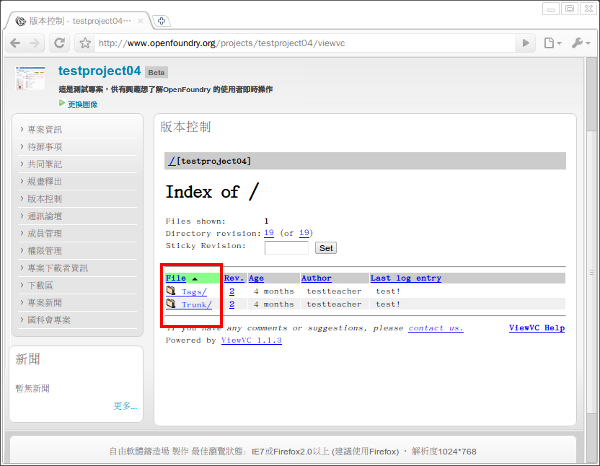Click the folder icon beside Tags/
This screenshot has height=466, width=600.
pos(171,291)
